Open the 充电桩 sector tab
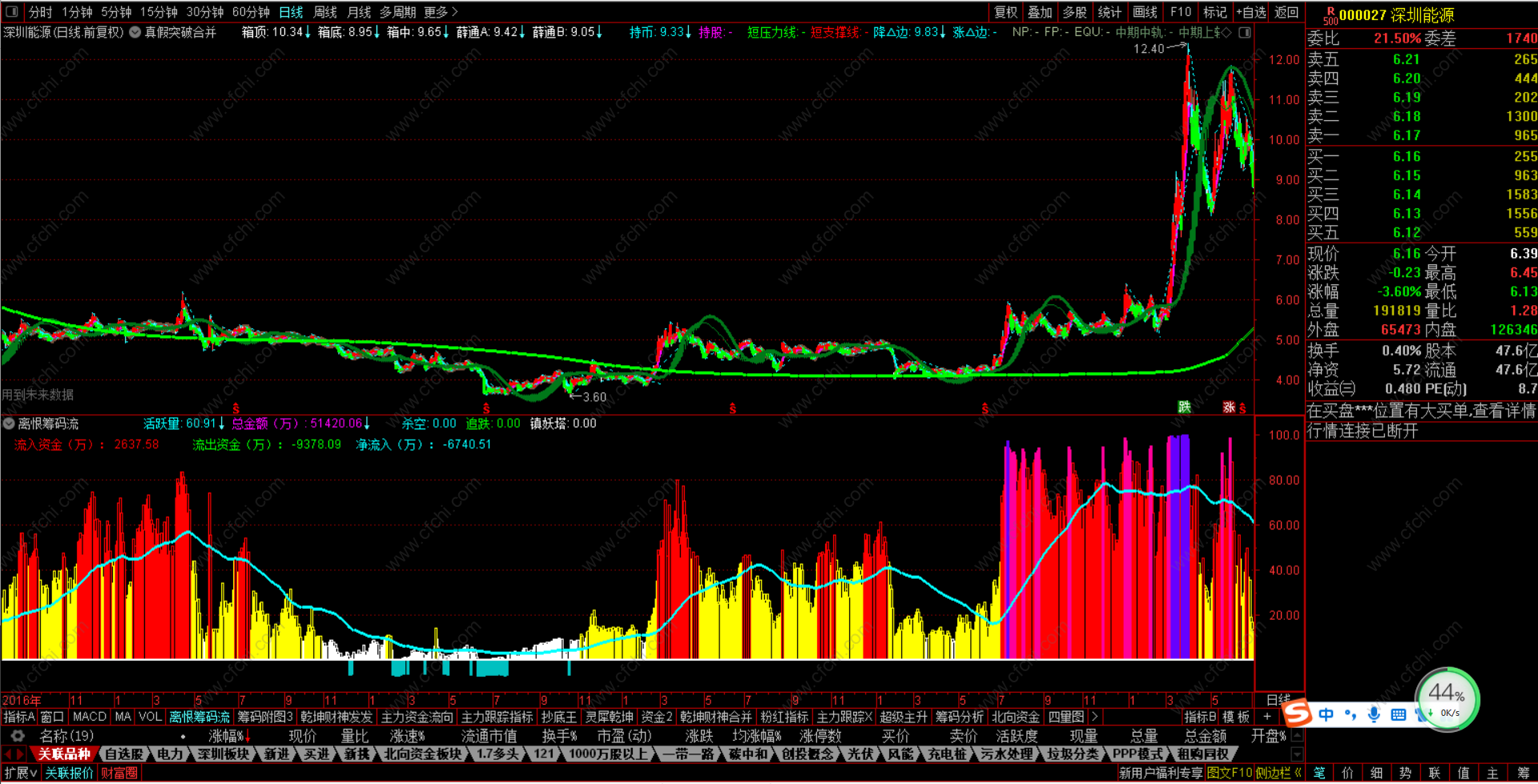This screenshot has width=1538, height=784. click(x=947, y=754)
